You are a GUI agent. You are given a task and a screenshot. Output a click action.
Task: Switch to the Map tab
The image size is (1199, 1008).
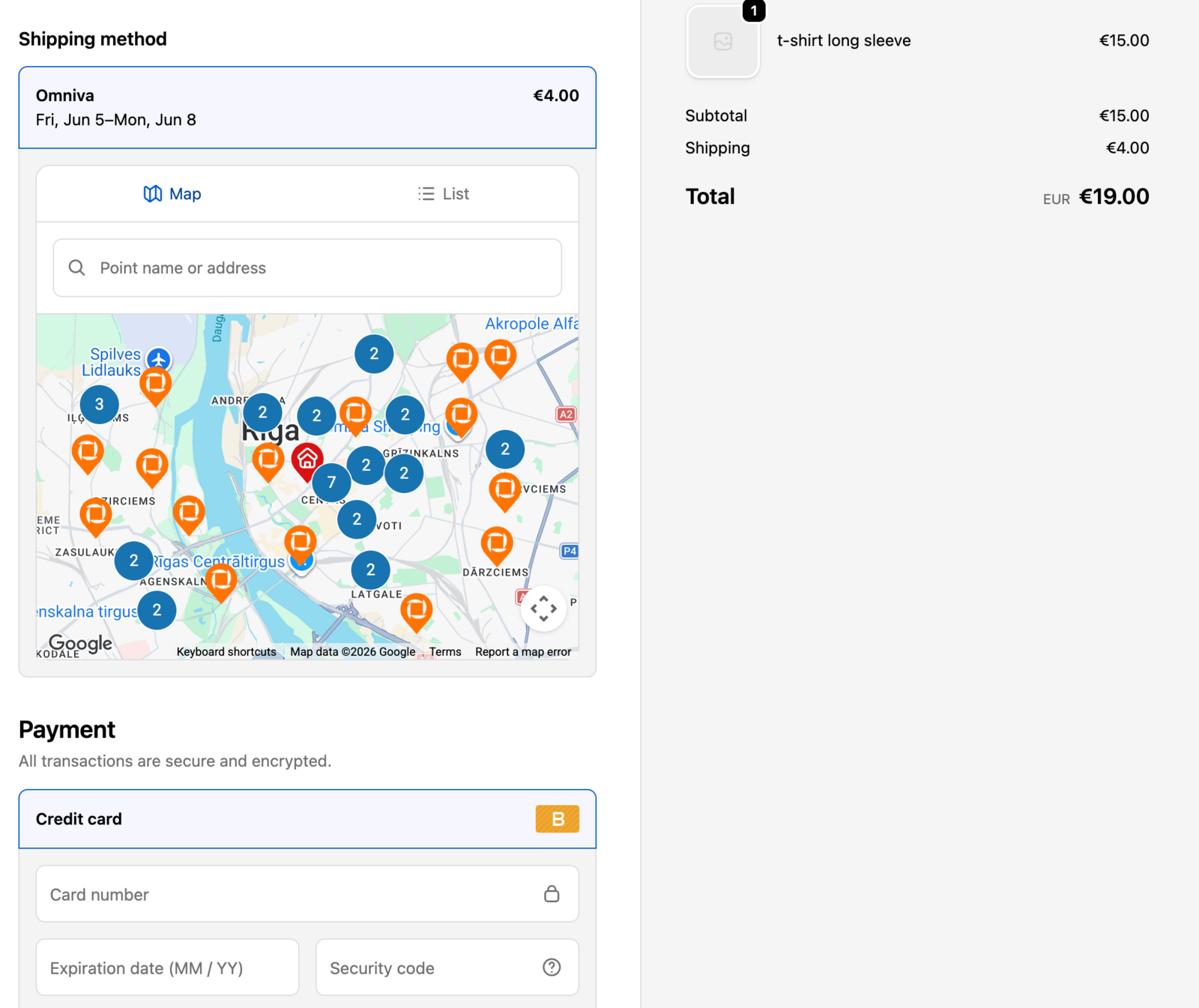pos(172,194)
